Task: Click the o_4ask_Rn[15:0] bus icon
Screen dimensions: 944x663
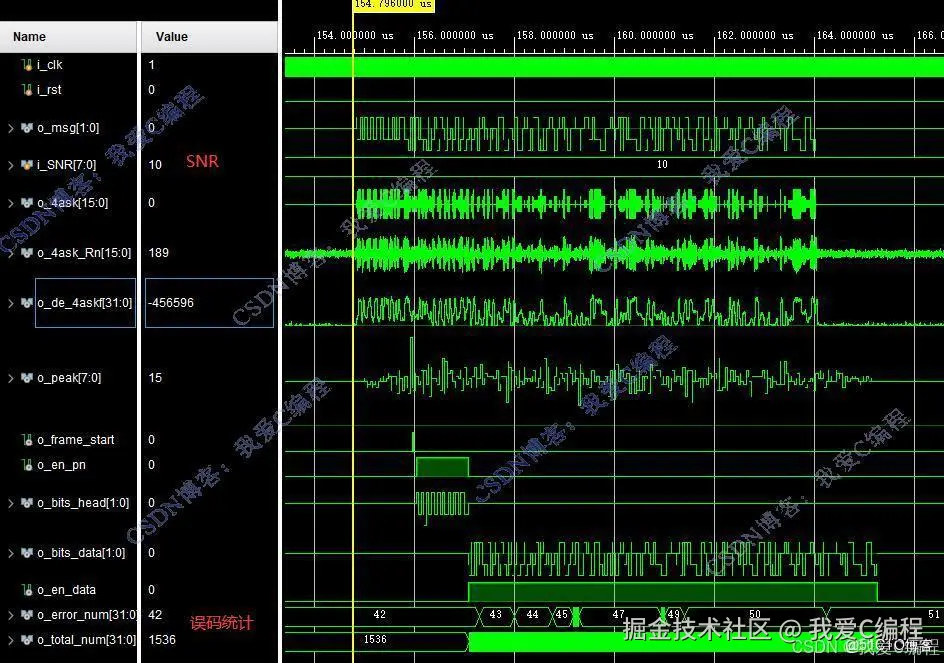Action: 26,253
